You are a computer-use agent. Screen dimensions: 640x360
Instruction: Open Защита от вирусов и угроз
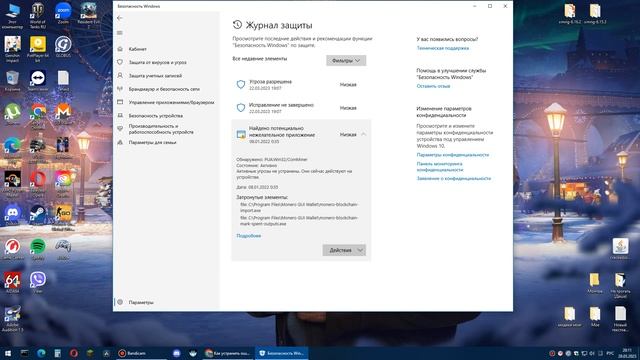coord(158,62)
